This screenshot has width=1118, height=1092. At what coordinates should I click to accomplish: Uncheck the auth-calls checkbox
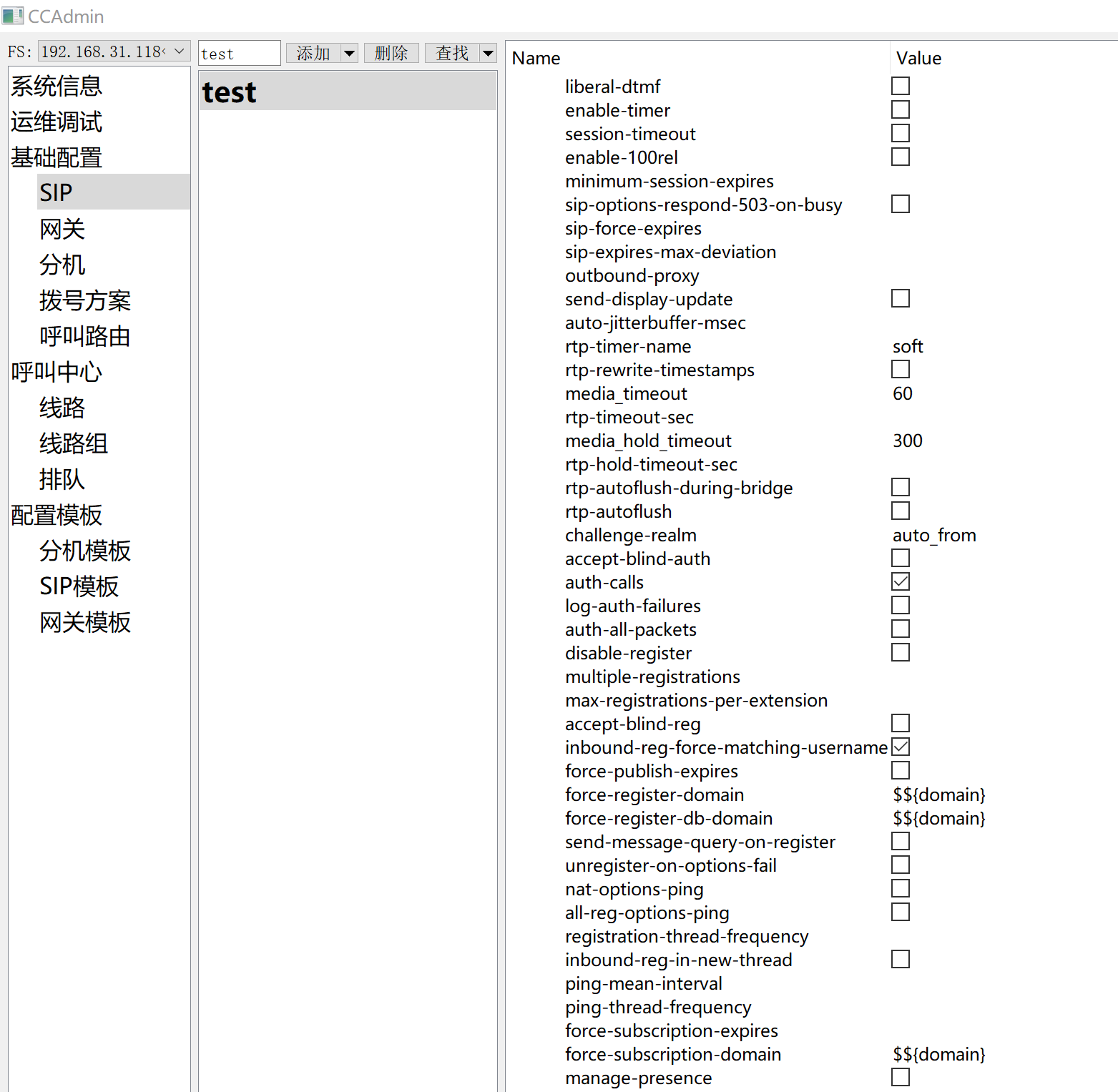901,581
